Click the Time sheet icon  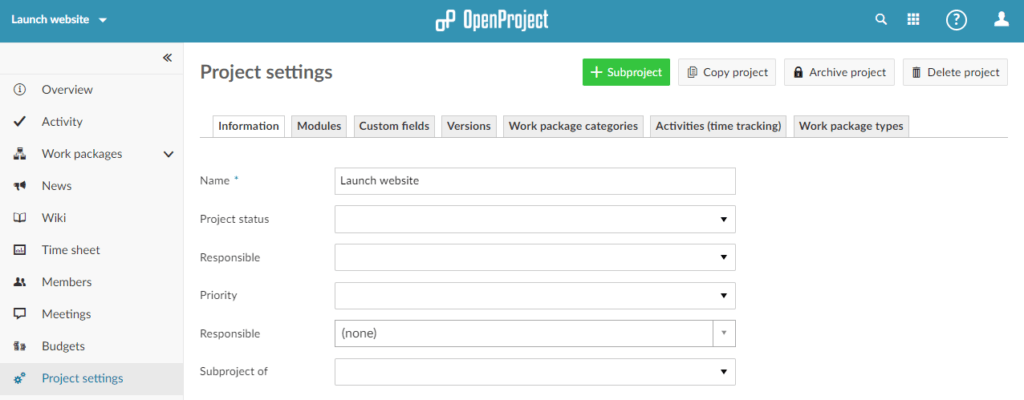click(20, 250)
